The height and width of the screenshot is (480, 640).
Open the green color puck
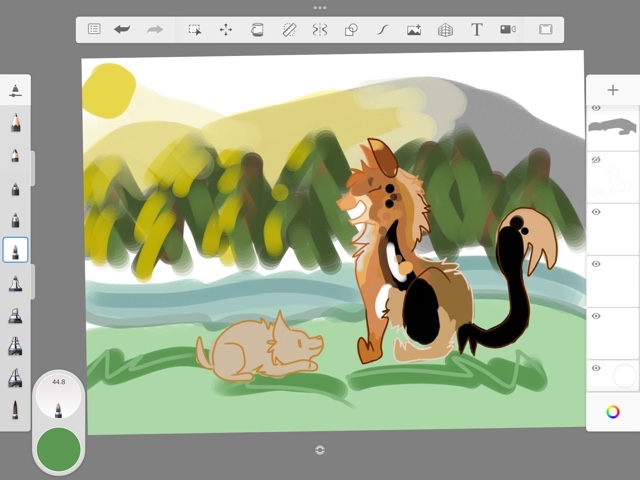(58, 449)
